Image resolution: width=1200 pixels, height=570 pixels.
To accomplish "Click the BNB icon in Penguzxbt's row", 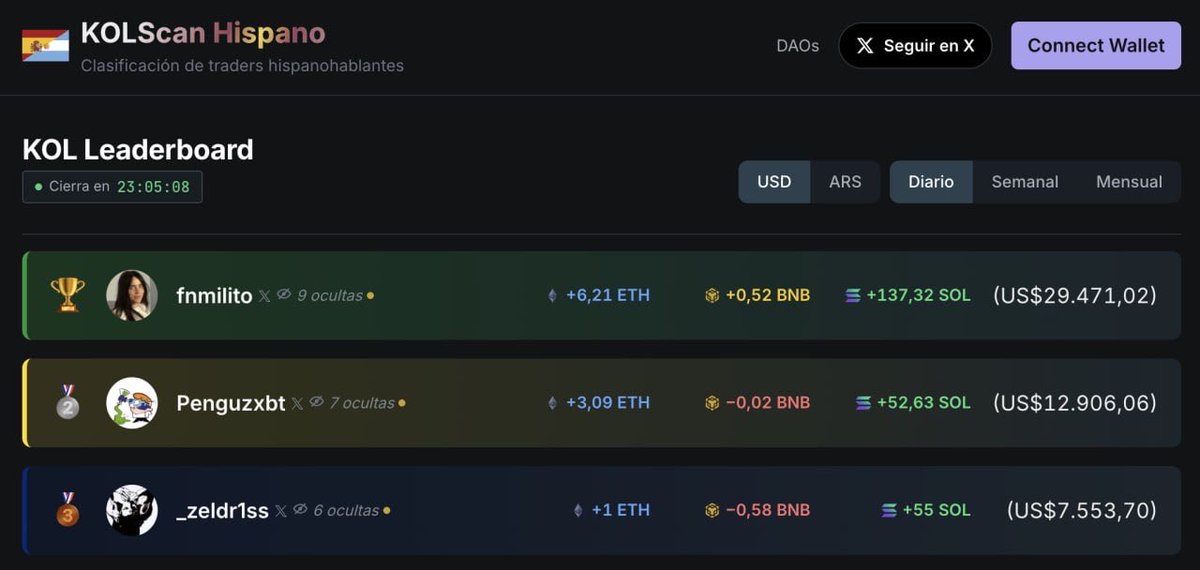I will [712, 403].
